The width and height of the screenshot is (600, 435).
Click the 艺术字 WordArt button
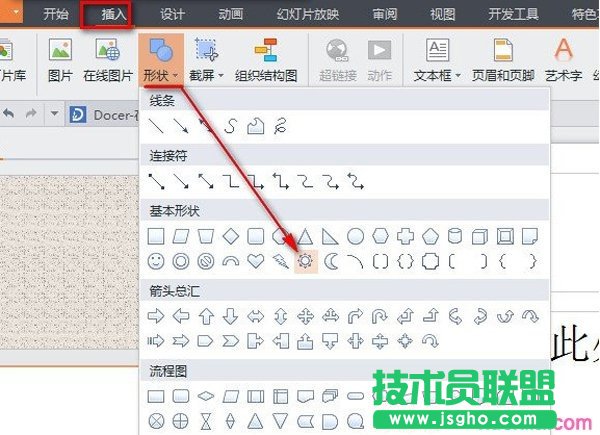point(564,60)
